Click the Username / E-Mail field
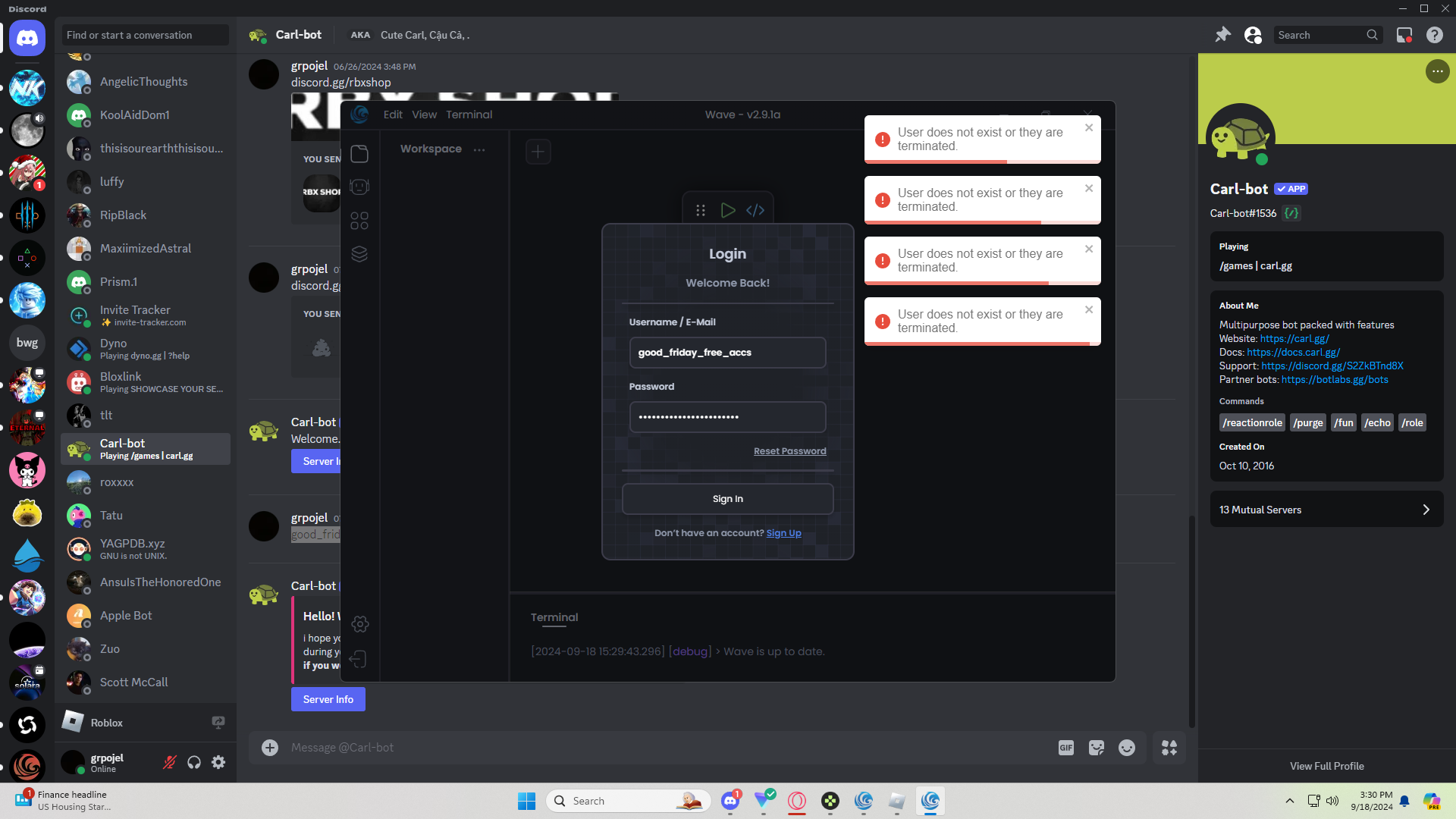 click(x=727, y=353)
